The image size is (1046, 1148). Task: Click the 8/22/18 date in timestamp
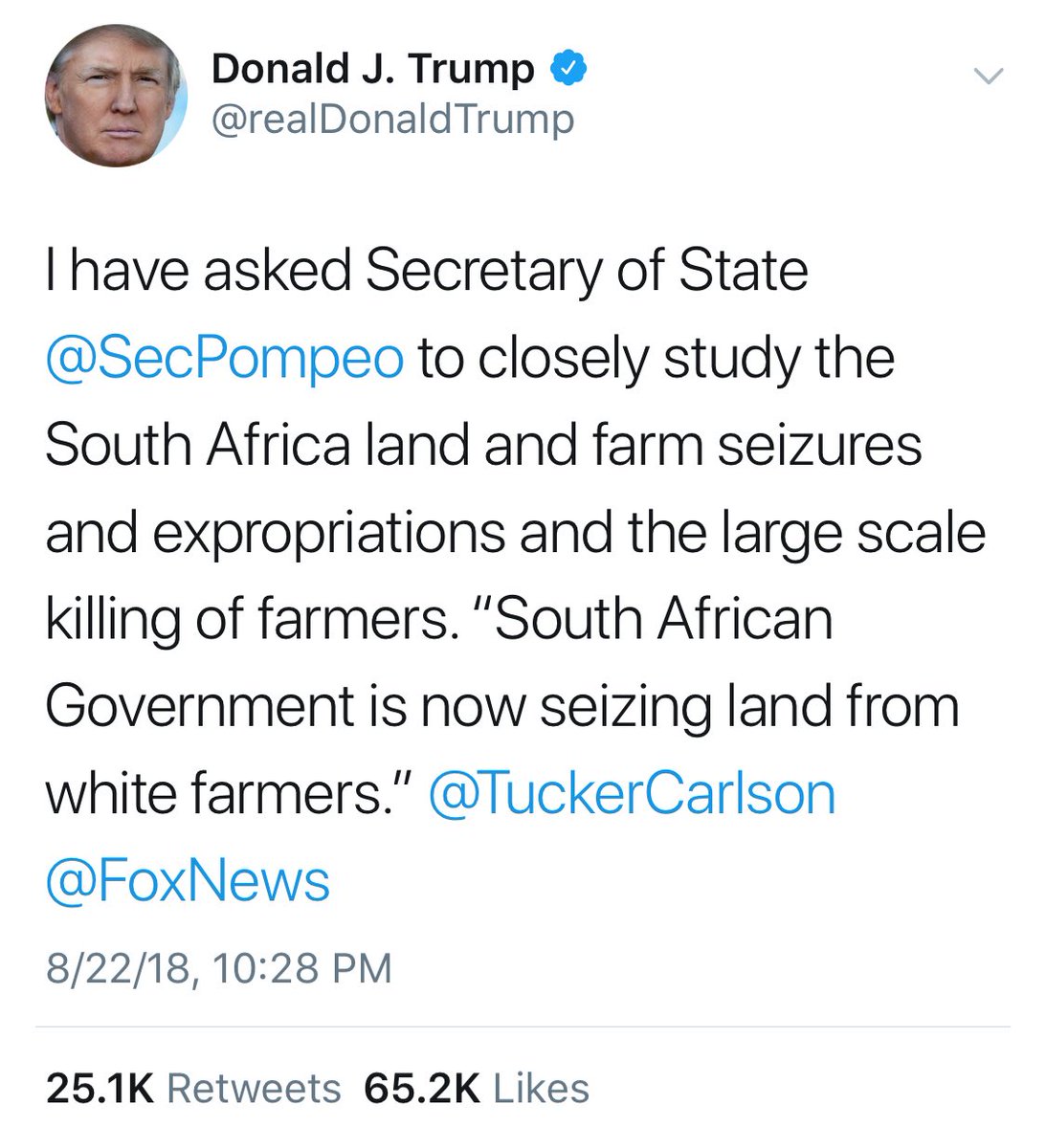117,967
